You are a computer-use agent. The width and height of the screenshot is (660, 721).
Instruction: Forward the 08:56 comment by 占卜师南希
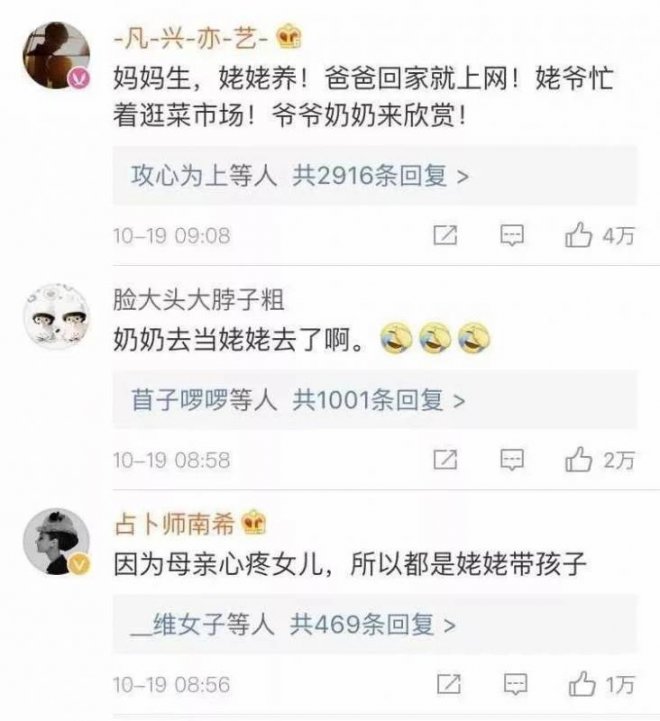click(x=448, y=684)
